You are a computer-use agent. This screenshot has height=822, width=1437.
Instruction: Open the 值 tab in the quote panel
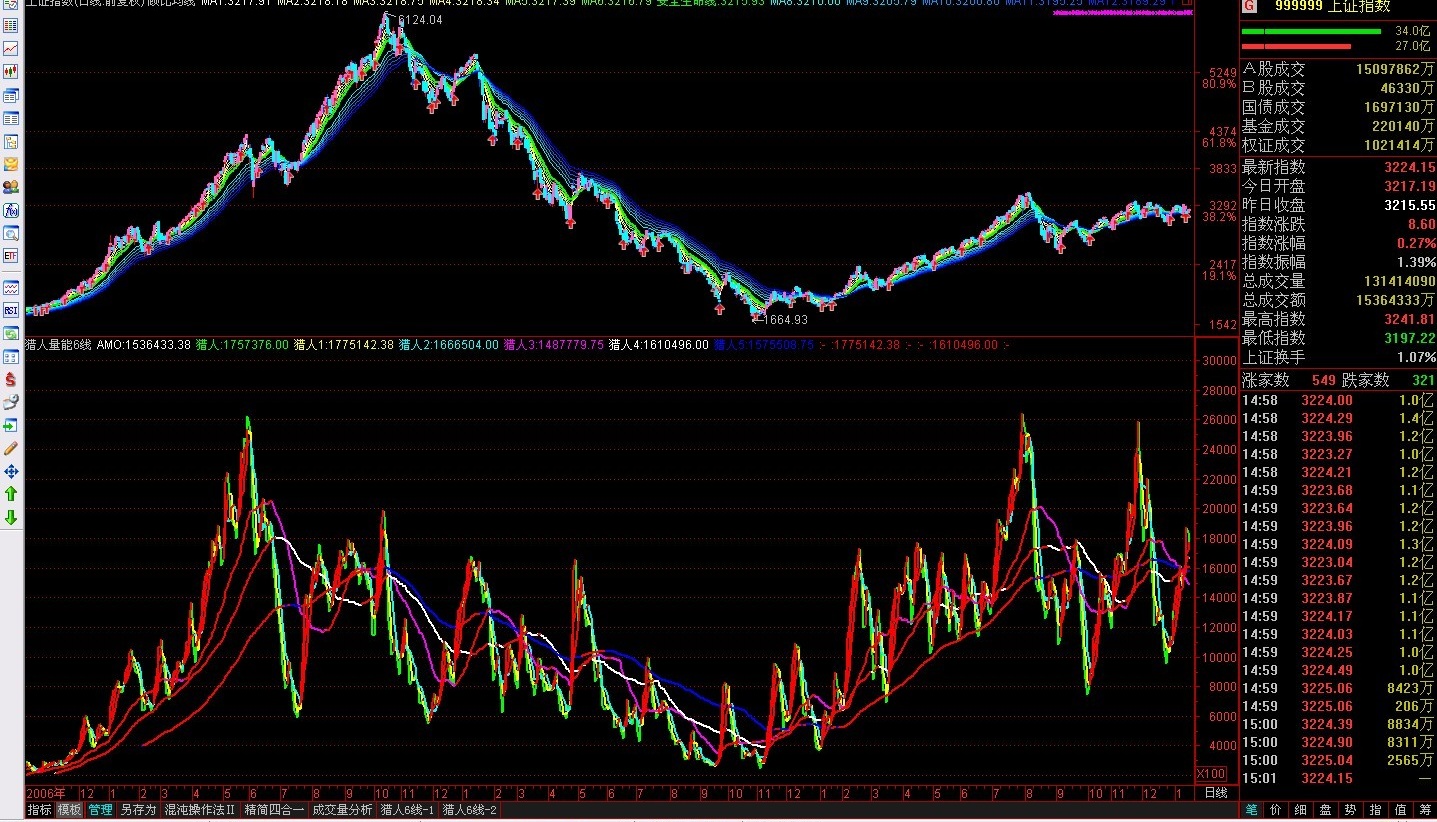(x=1400, y=810)
